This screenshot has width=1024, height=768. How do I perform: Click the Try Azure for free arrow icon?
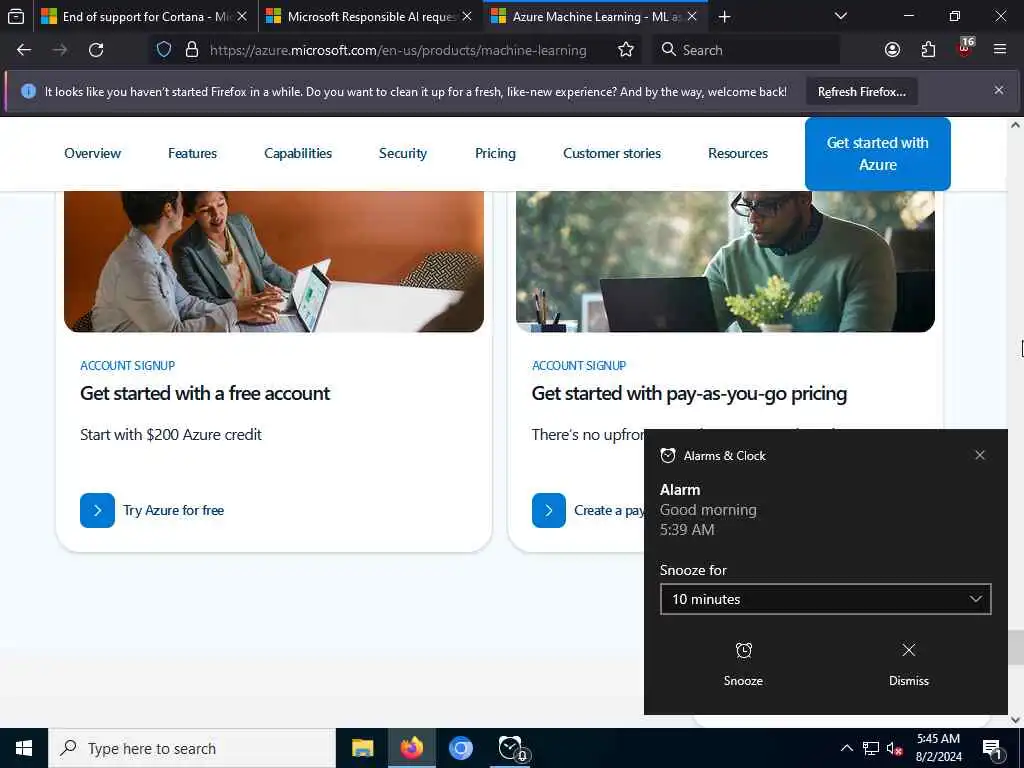(x=97, y=510)
